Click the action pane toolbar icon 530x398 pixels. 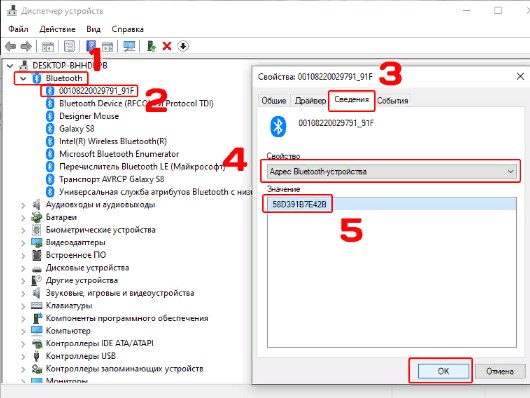click(107, 46)
